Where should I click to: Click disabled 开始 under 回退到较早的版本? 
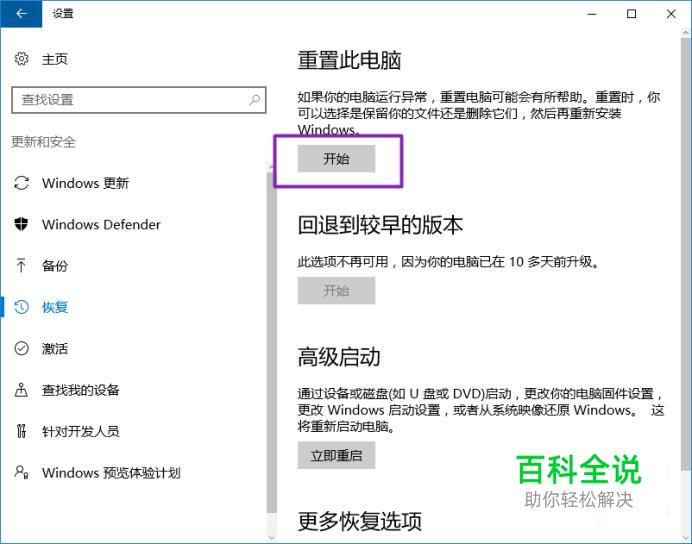[336, 290]
